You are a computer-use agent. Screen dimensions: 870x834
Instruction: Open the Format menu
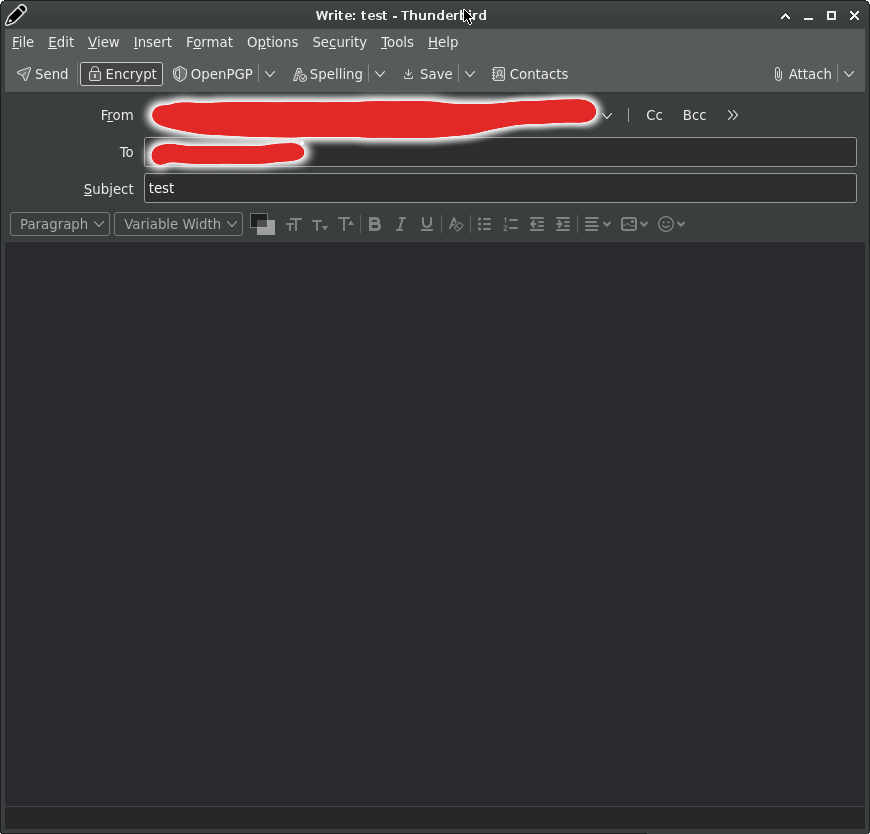[x=209, y=42]
